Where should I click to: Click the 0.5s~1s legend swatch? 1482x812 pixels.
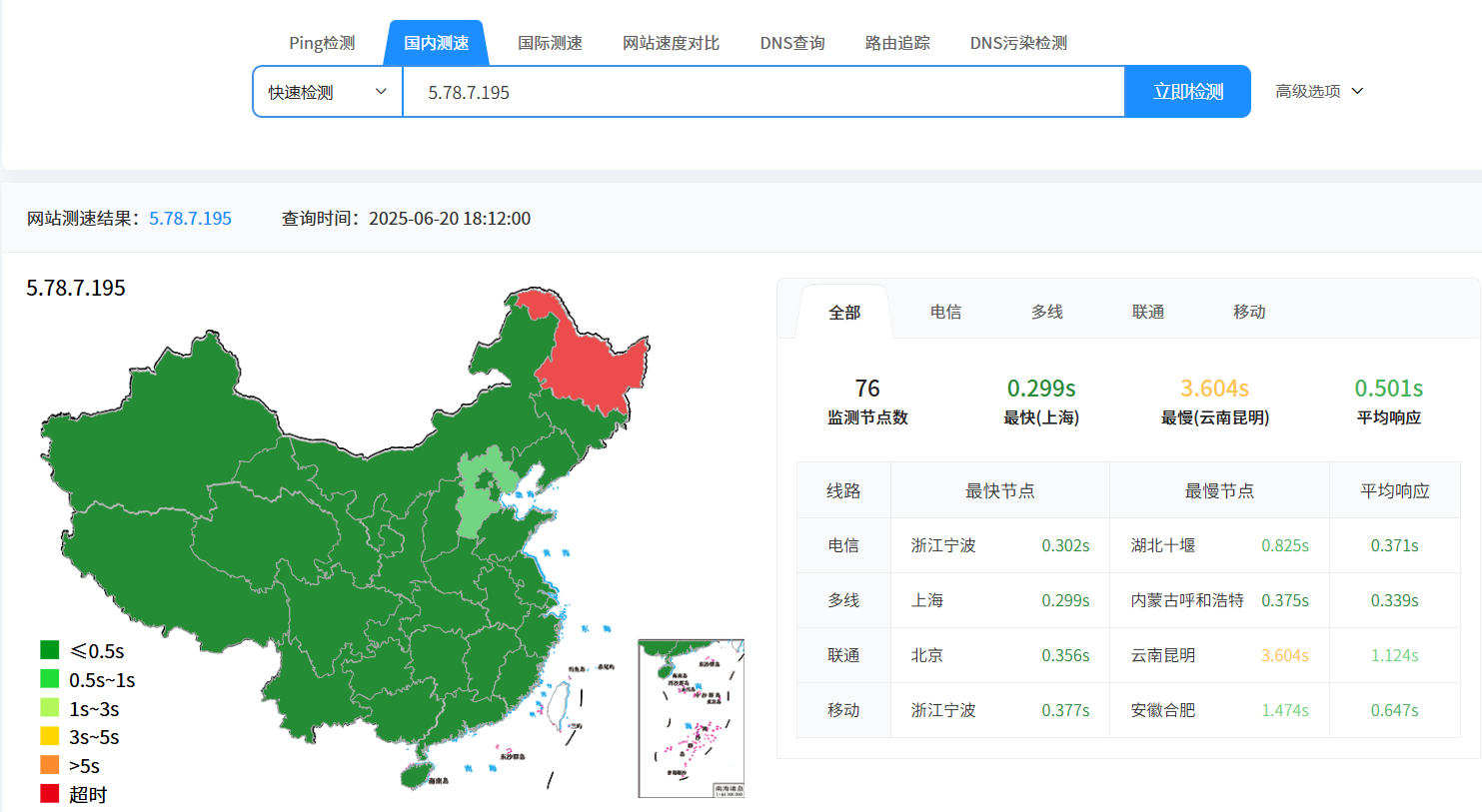tap(50, 679)
